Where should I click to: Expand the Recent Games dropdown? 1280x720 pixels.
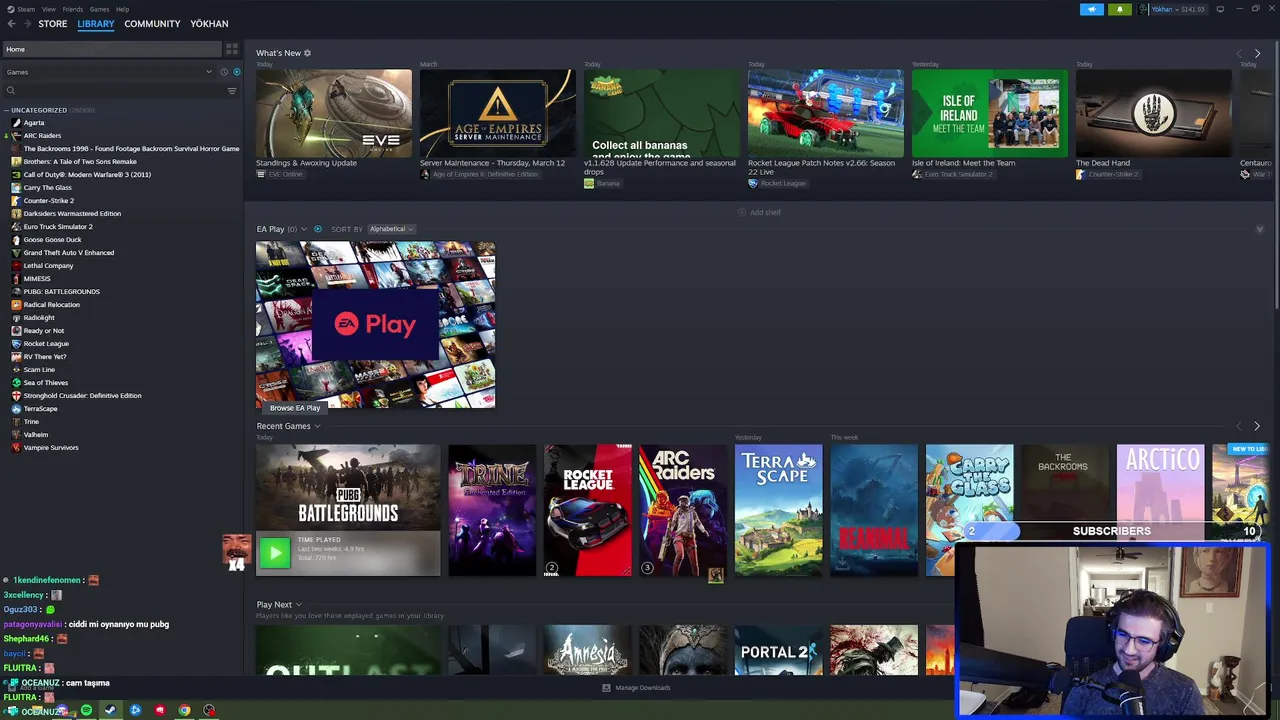pos(317,426)
